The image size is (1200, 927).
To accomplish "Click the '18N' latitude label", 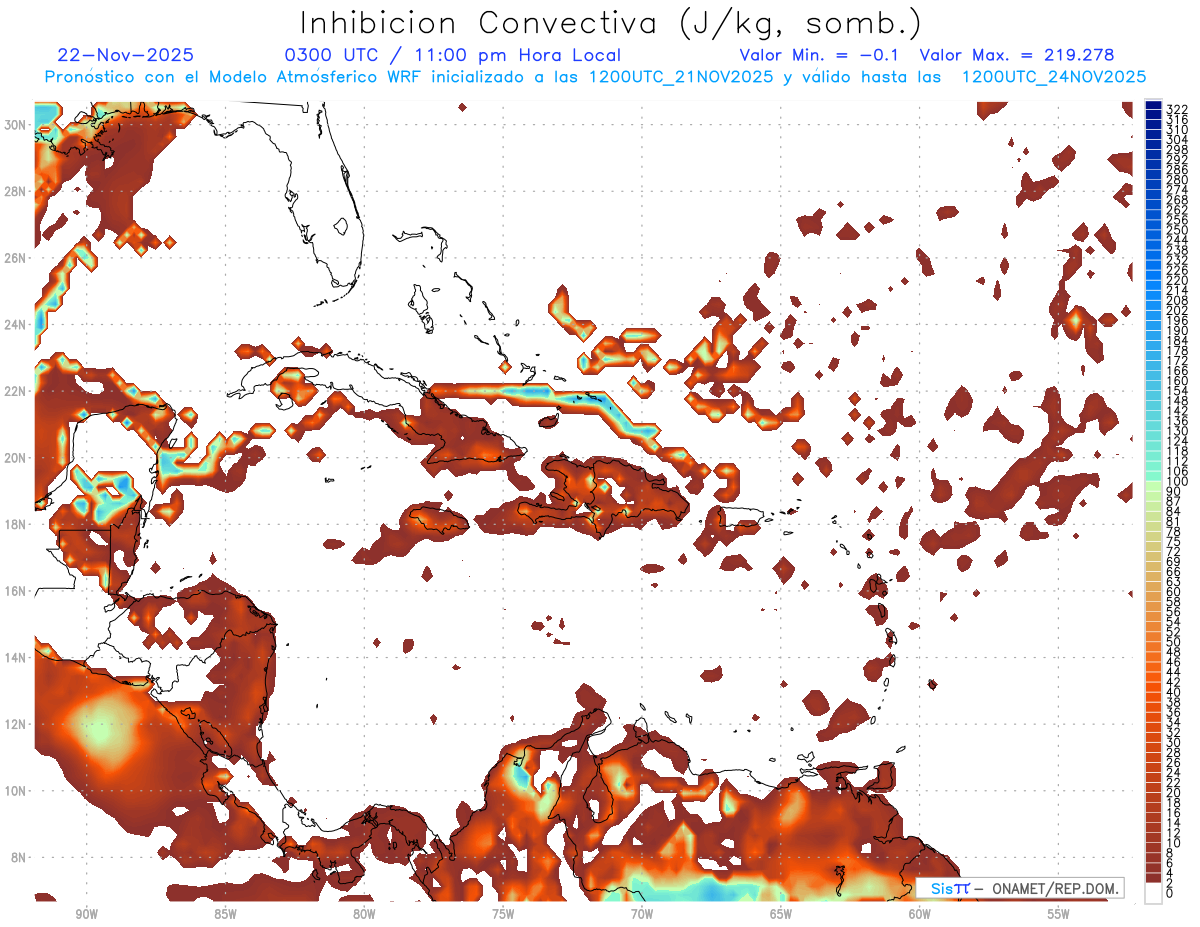I will 16,524.
